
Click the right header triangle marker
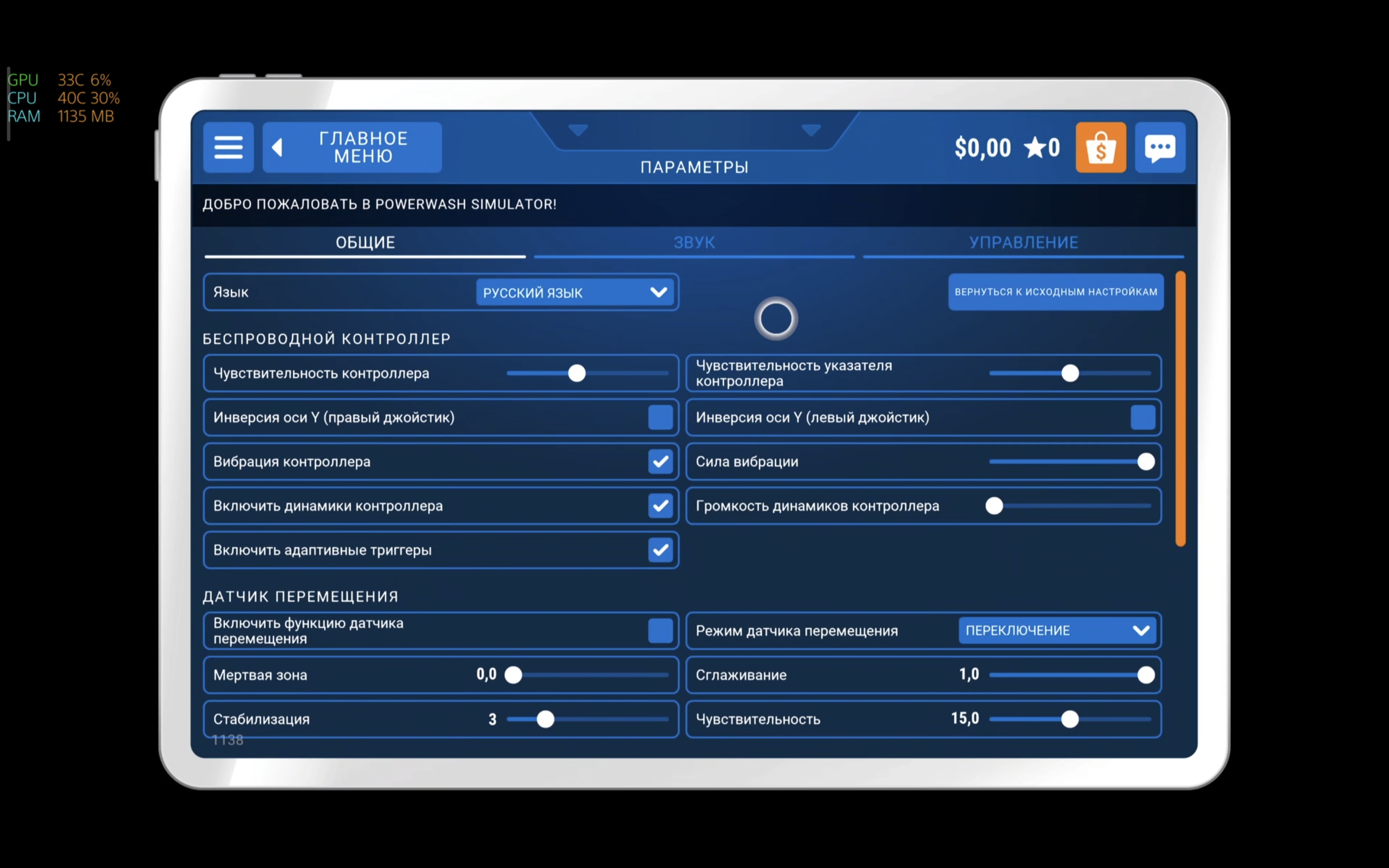click(x=810, y=130)
